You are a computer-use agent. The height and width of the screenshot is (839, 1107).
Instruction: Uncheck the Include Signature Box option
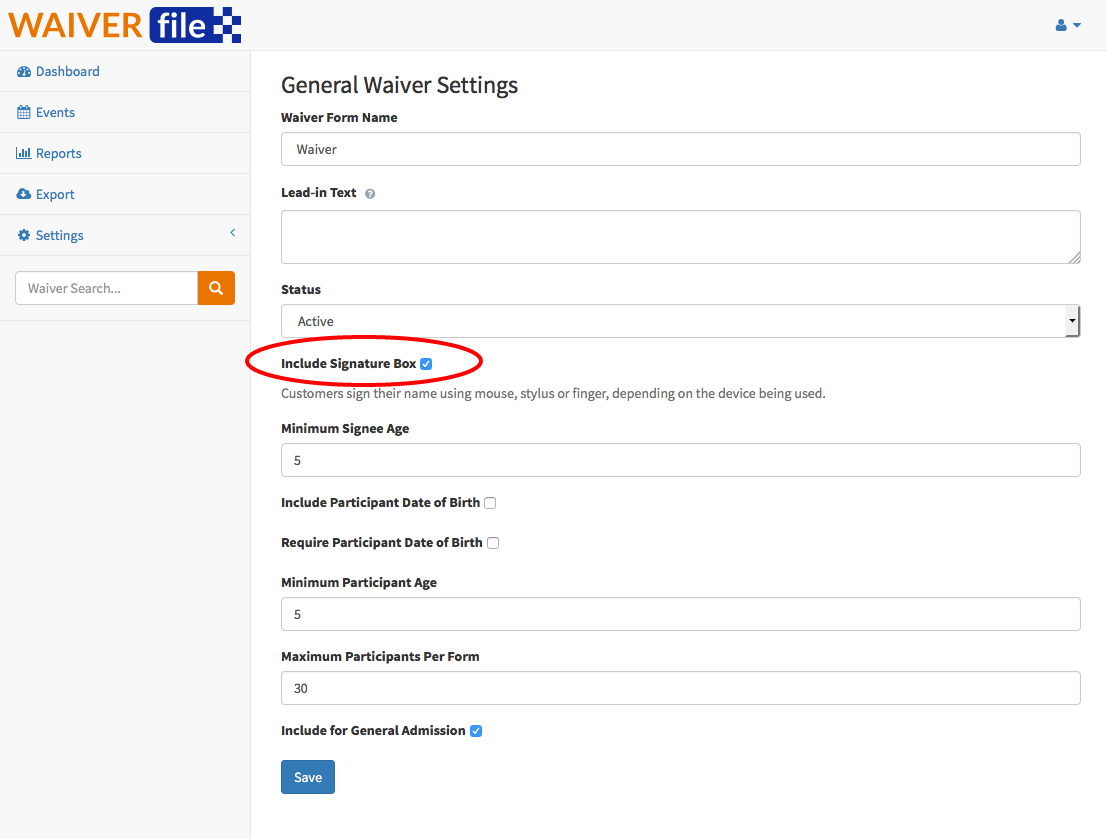pos(427,363)
